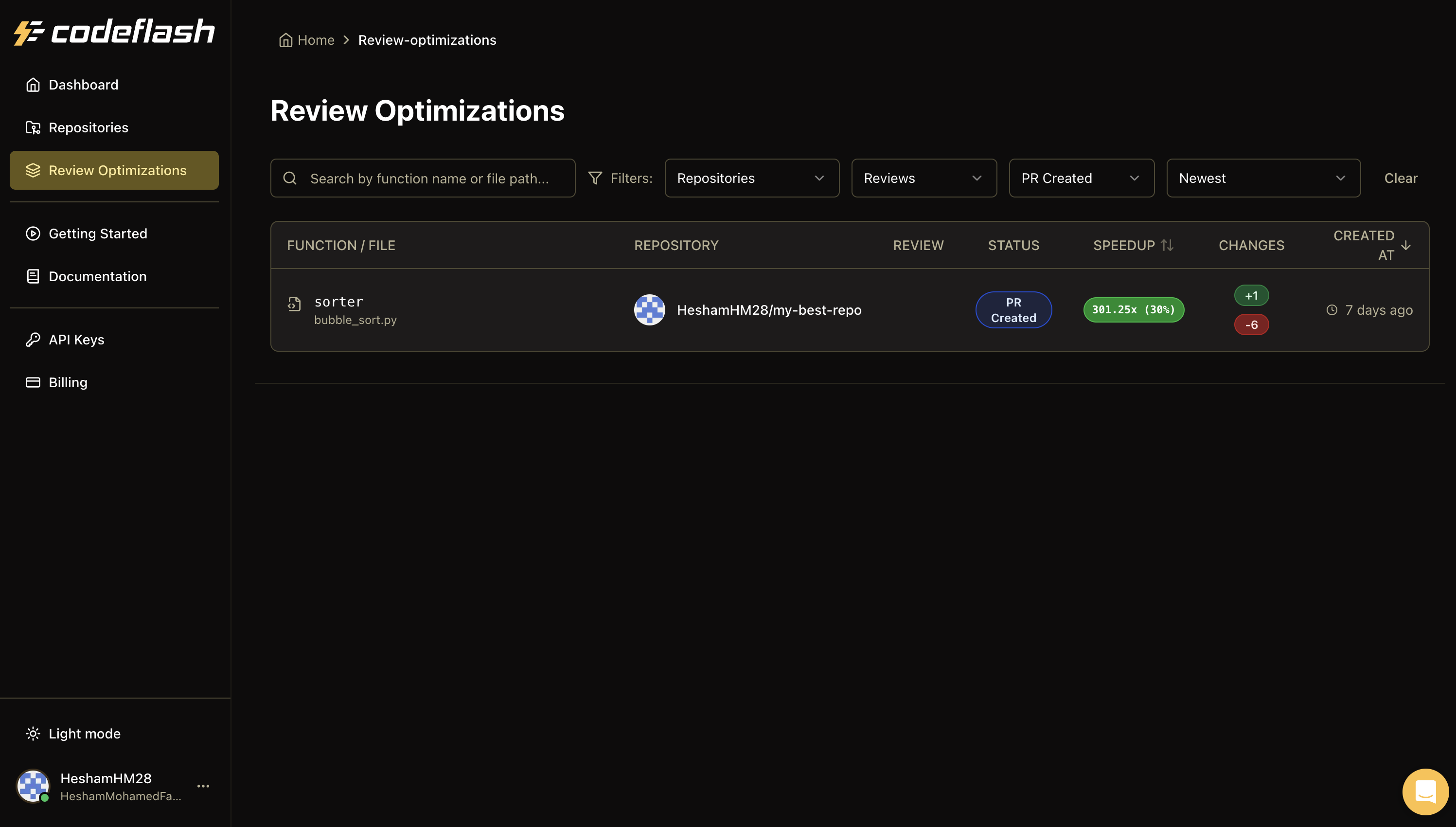The height and width of the screenshot is (827, 1456).
Task: Navigate to Home via the breadcrumb
Action: 316,40
